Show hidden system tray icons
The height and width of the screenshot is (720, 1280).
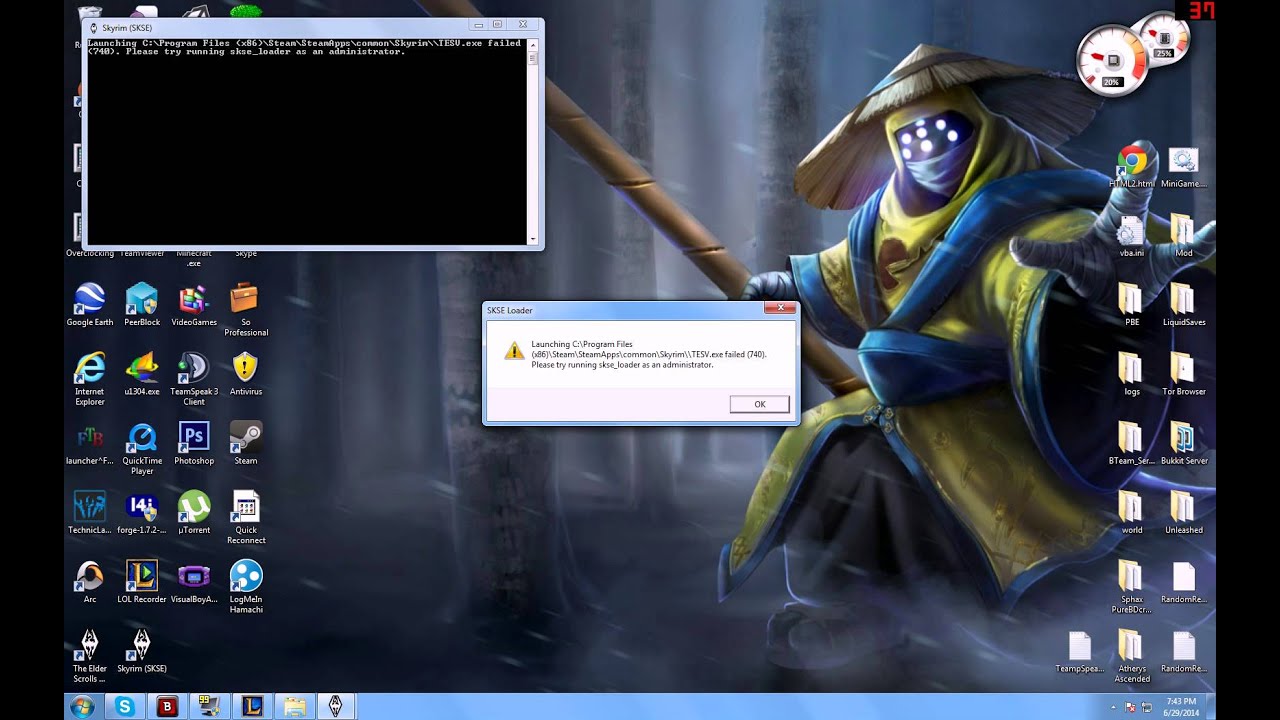point(1115,707)
